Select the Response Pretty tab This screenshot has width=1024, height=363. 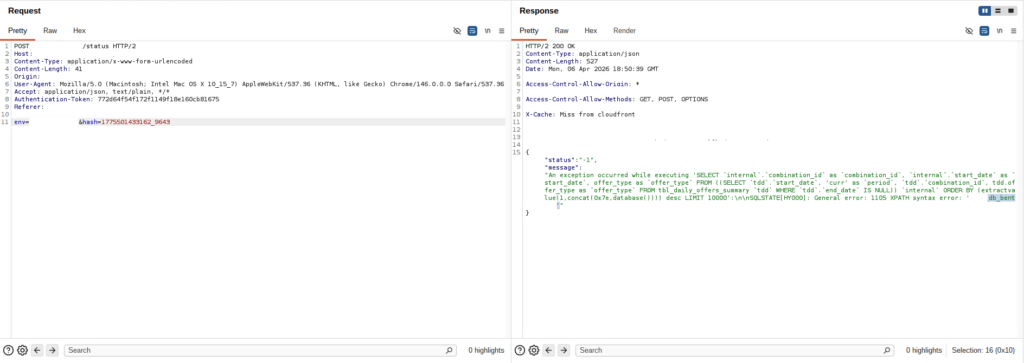point(529,31)
